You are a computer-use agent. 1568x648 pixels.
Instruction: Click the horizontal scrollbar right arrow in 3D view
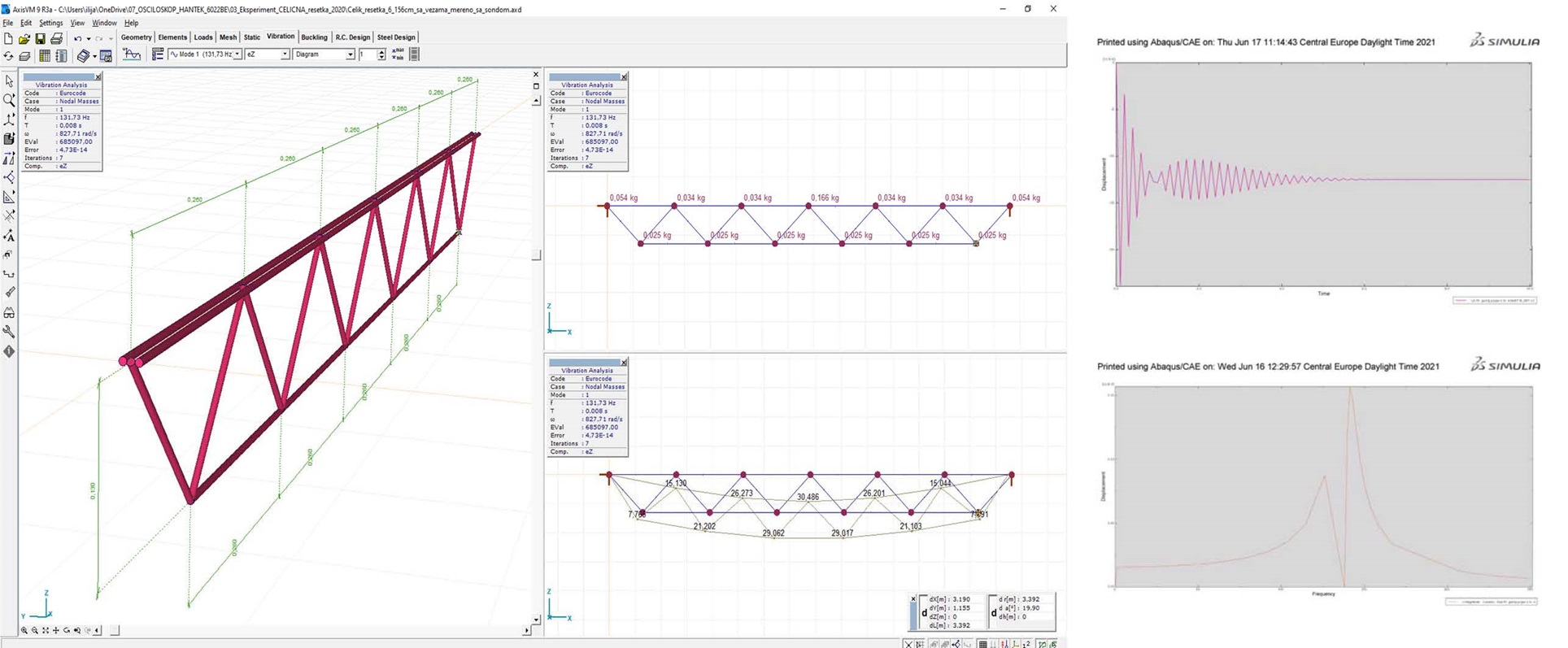tap(526, 630)
